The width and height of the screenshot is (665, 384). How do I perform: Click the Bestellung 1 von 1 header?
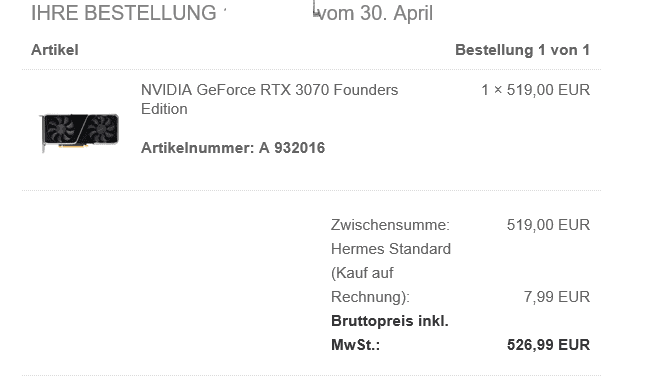point(522,50)
